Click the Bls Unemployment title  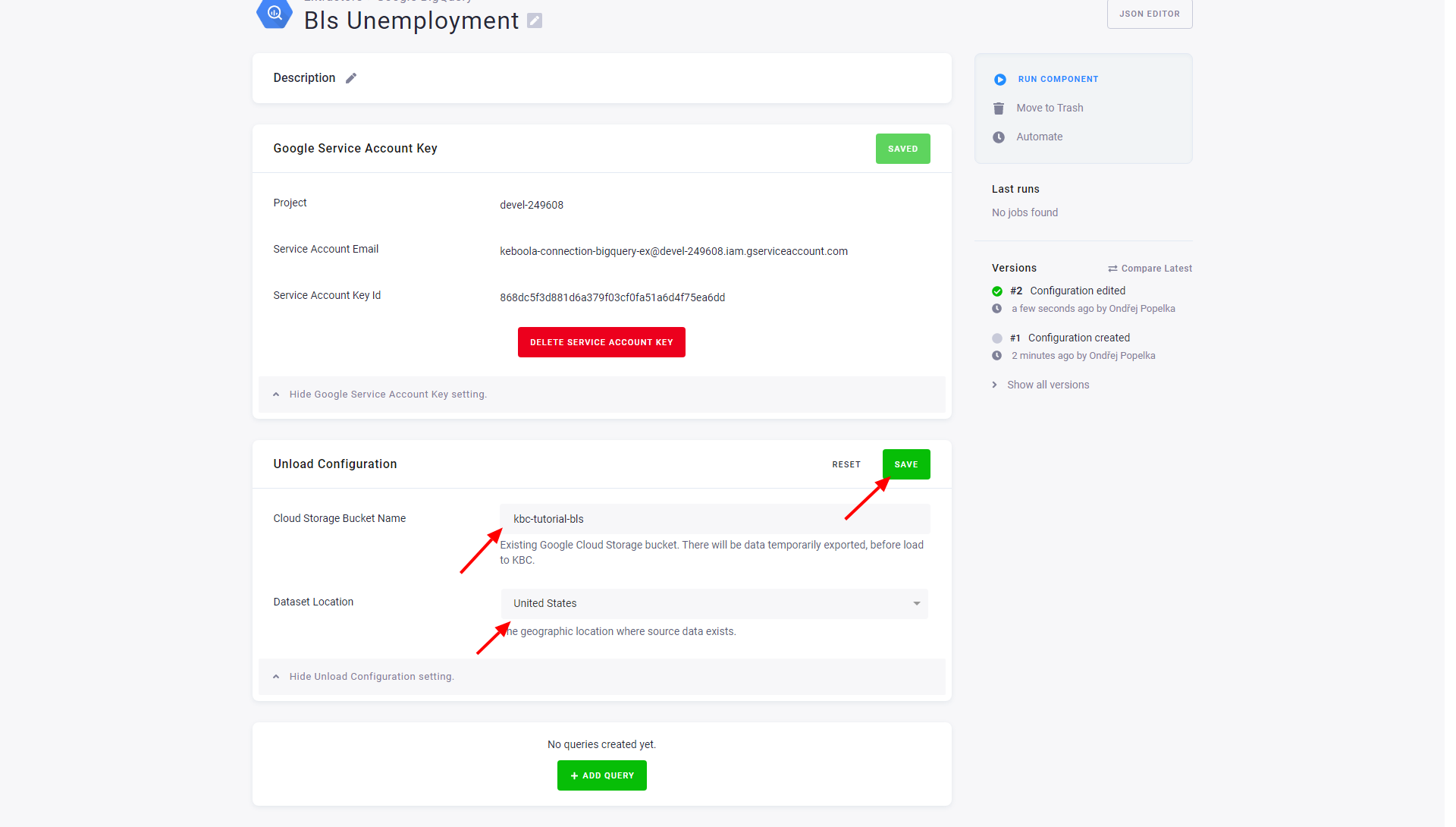(x=411, y=20)
